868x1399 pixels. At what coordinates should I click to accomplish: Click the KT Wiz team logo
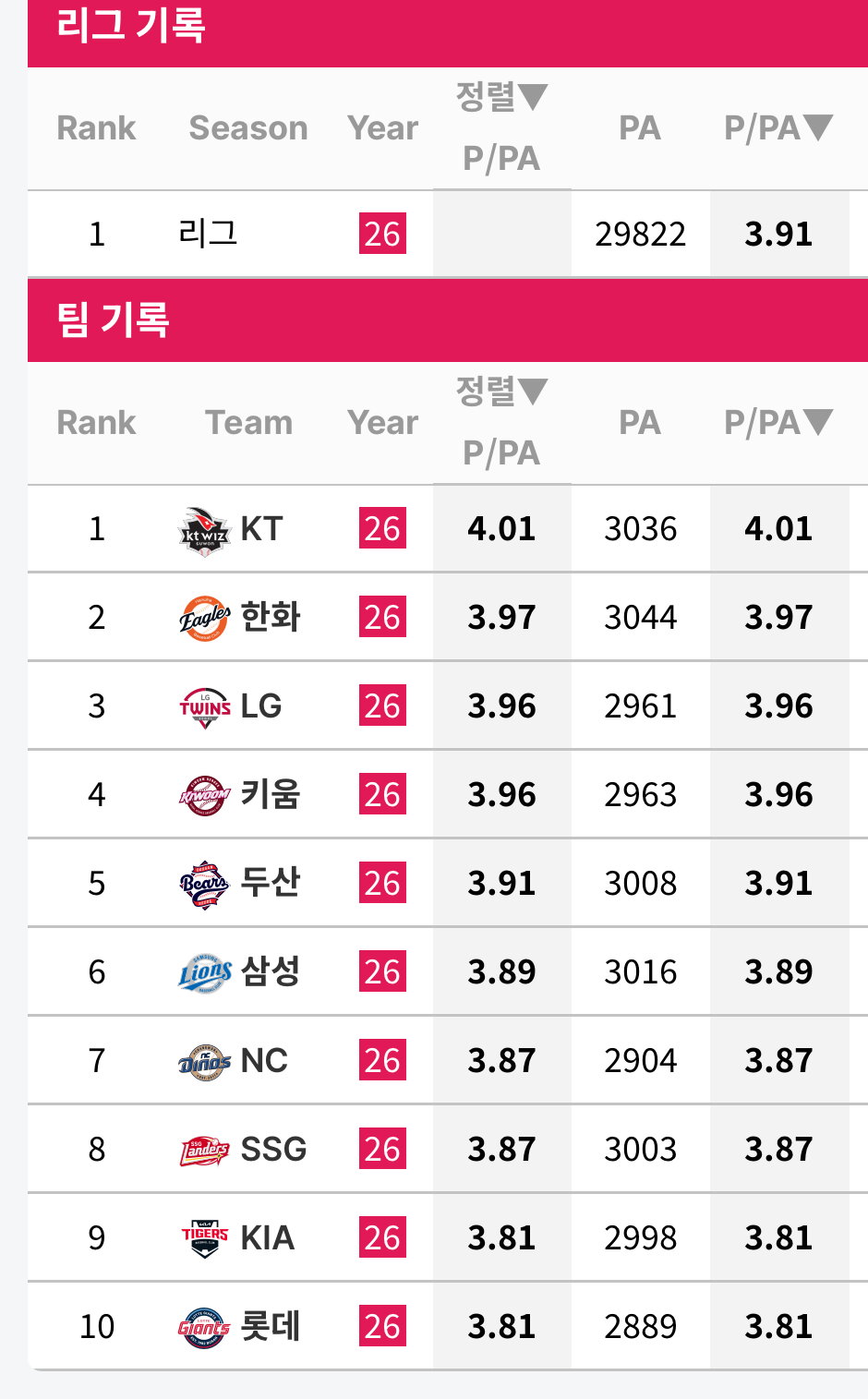tap(204, 529)
